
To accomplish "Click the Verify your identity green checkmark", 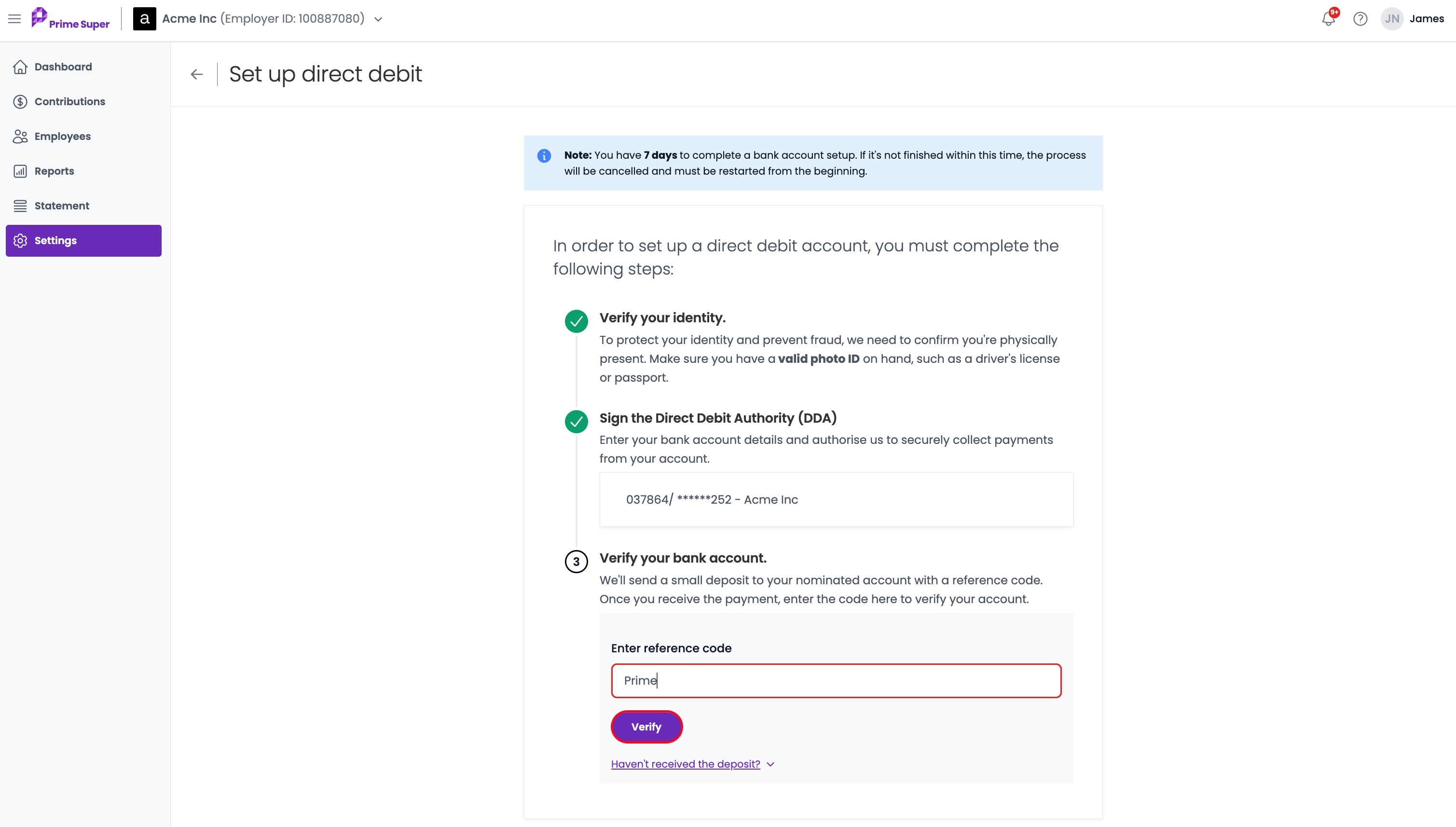I will [x=577, y=321].
